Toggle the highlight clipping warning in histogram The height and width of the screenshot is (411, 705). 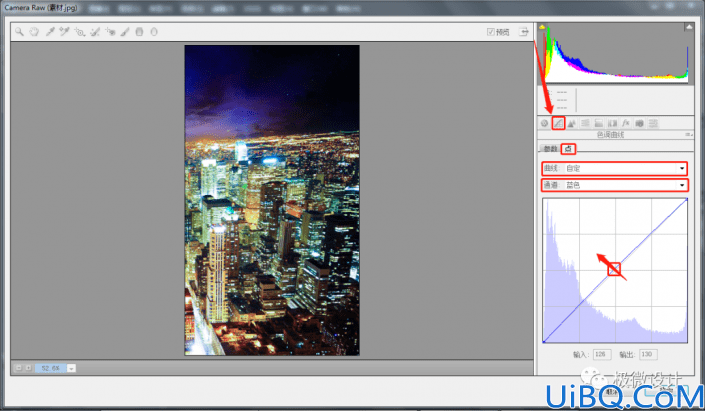point(688,27)
